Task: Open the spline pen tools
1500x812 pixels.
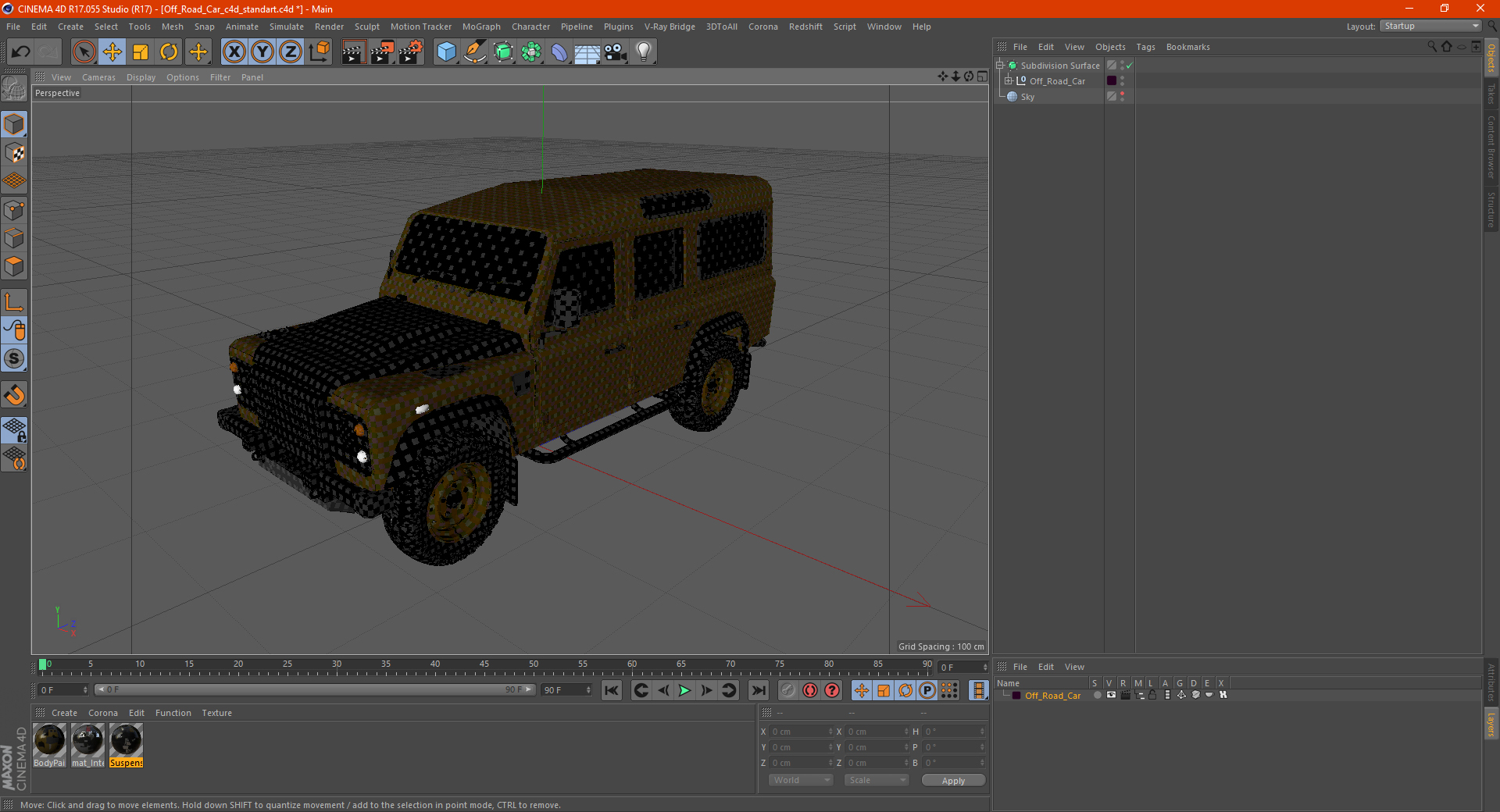Action: pyautogui.click(x=475, y=52)
